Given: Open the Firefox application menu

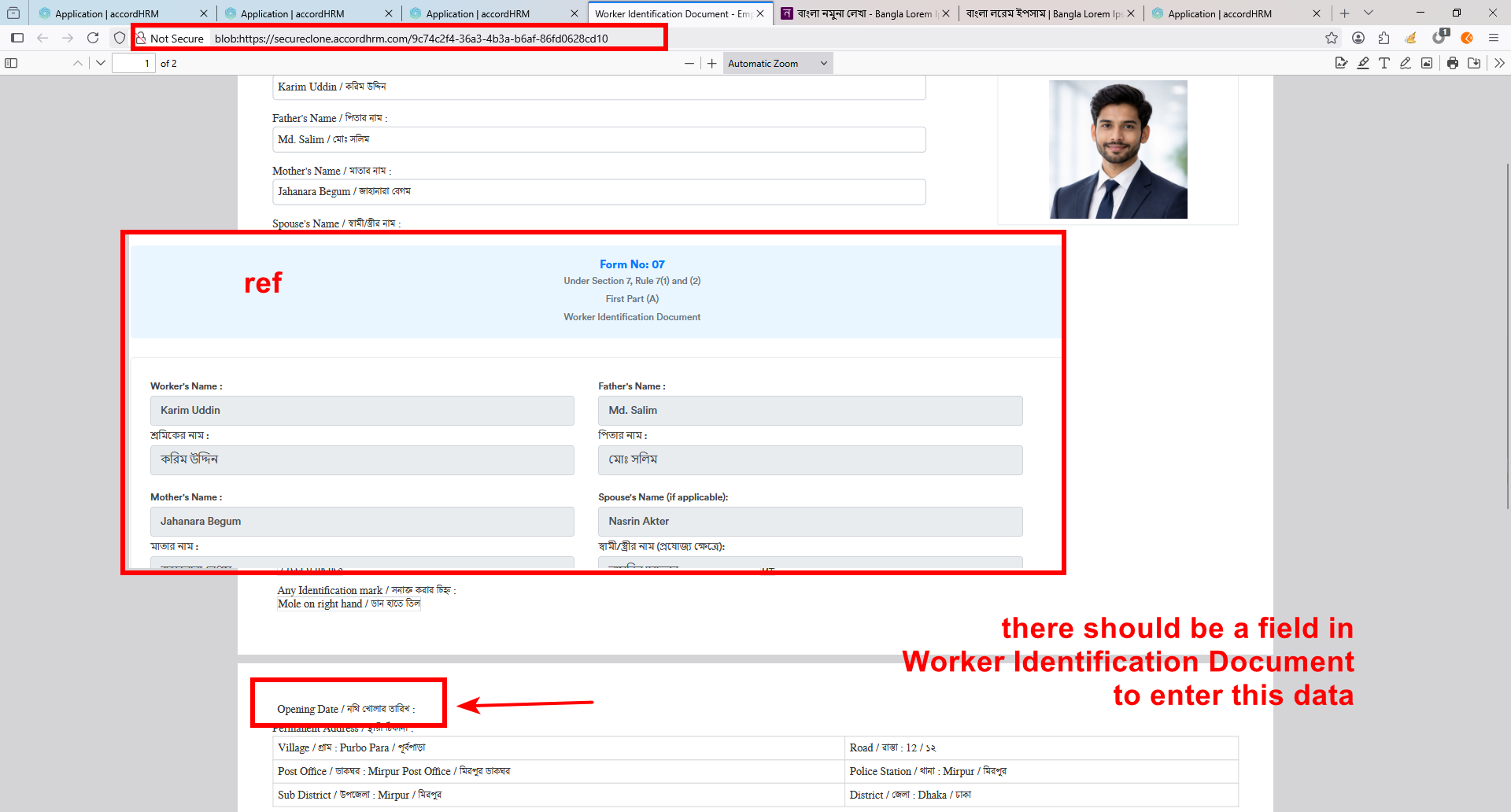Looking at the screenshot, I should pos(1493,38).
